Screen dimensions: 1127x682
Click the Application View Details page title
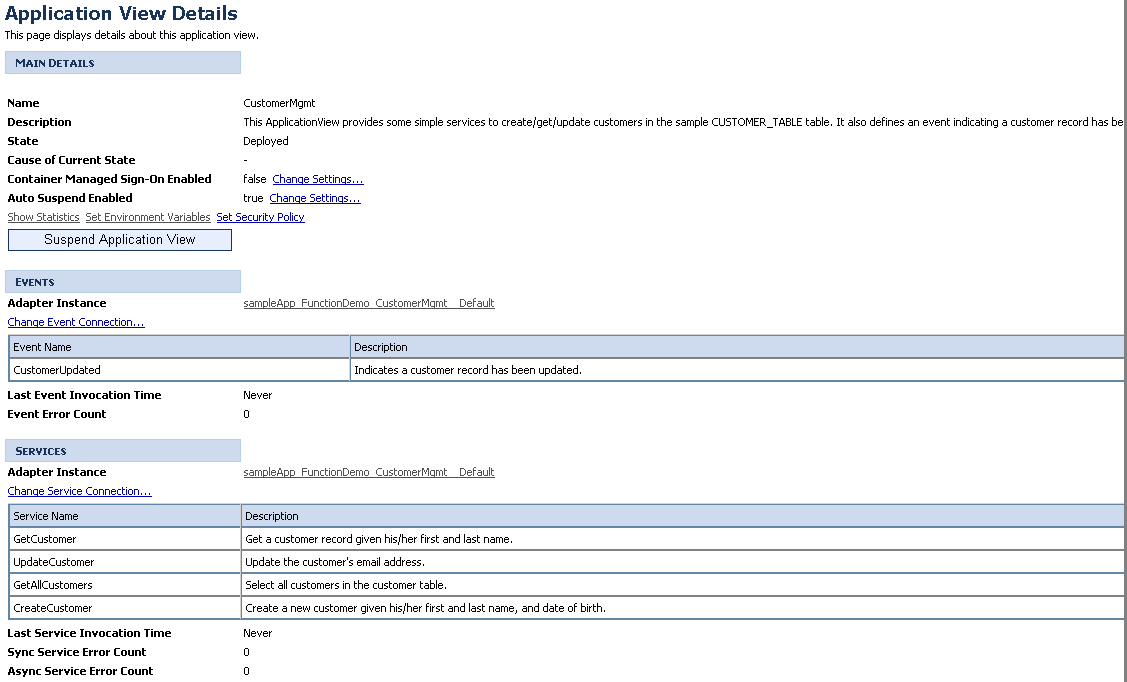[x=121, y=14]
